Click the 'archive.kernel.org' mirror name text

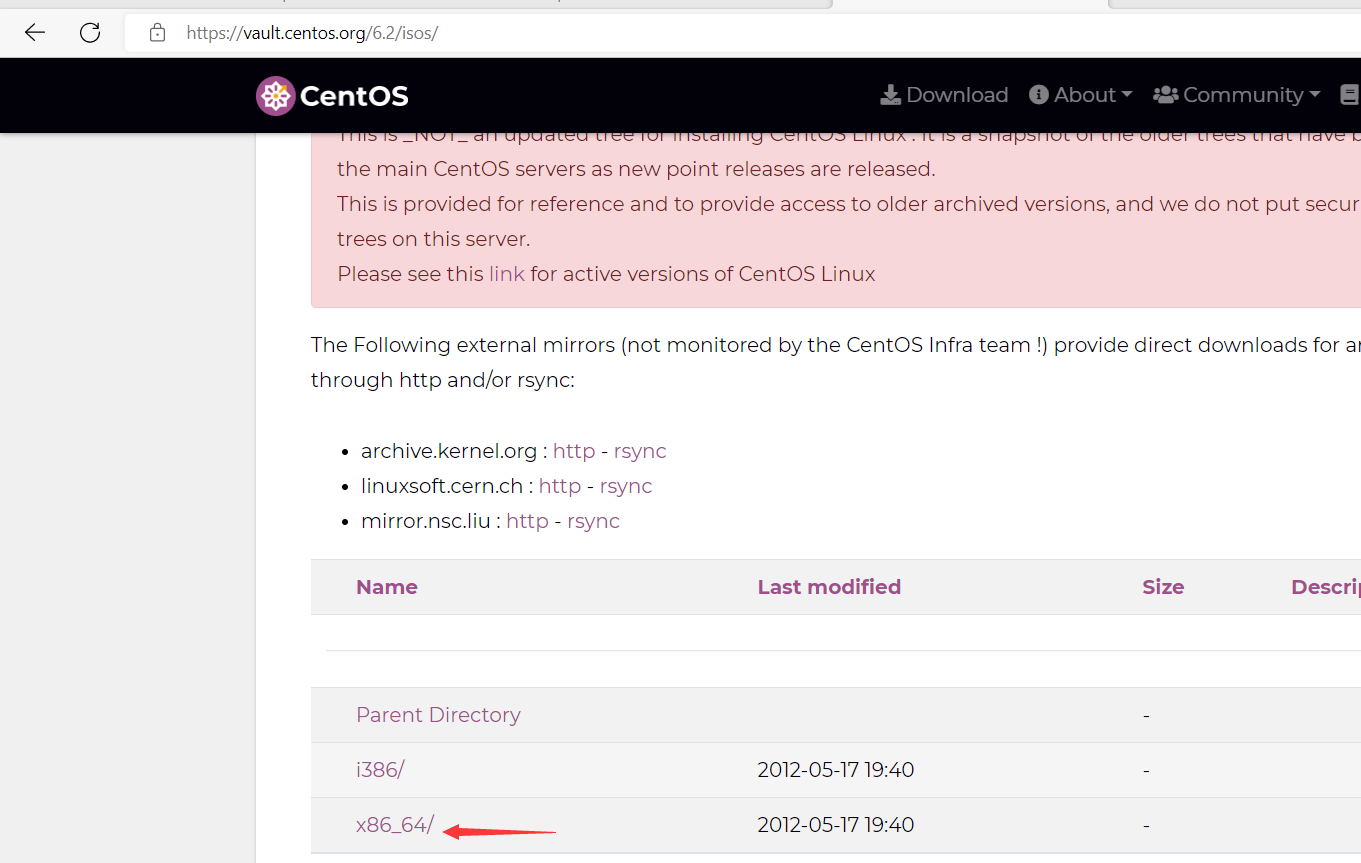pos(448,451)
